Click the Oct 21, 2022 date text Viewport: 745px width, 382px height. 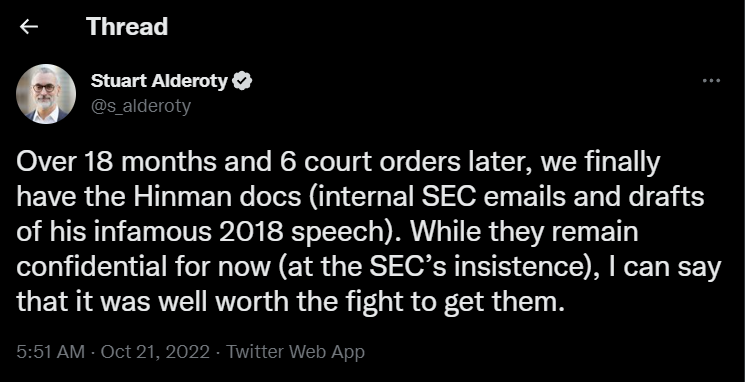click(x=155, y=352)
